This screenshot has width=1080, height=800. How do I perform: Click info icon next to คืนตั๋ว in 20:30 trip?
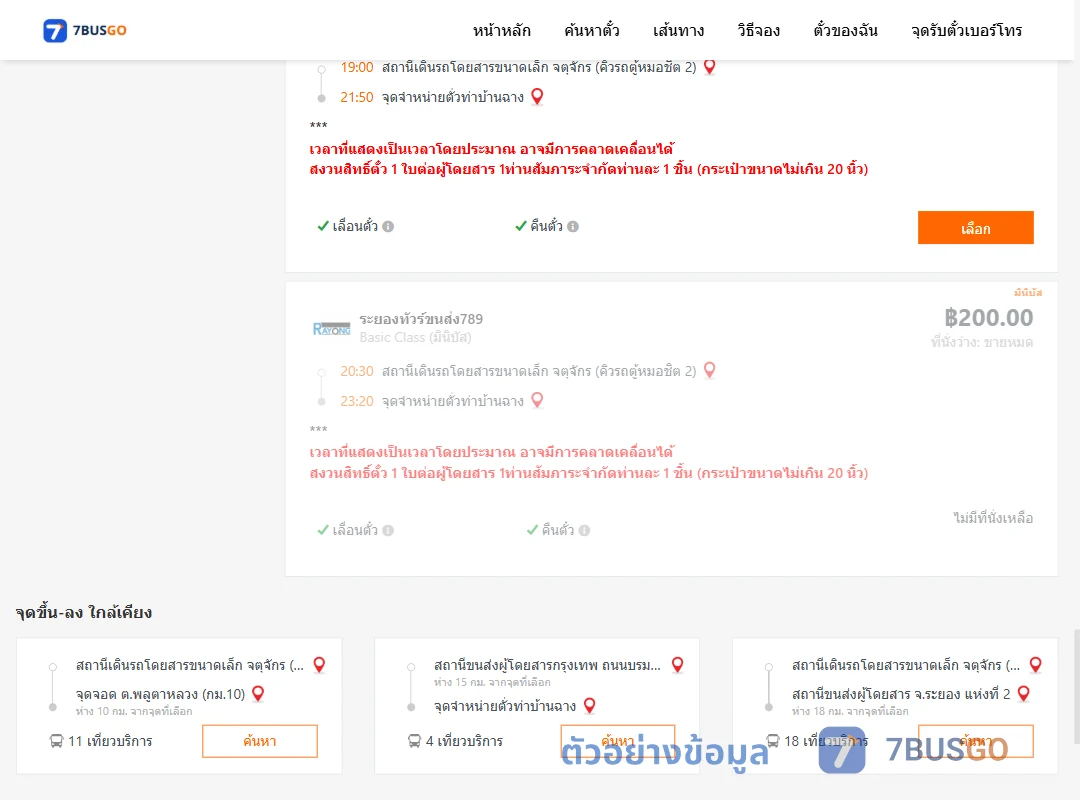tap(584, 530)
